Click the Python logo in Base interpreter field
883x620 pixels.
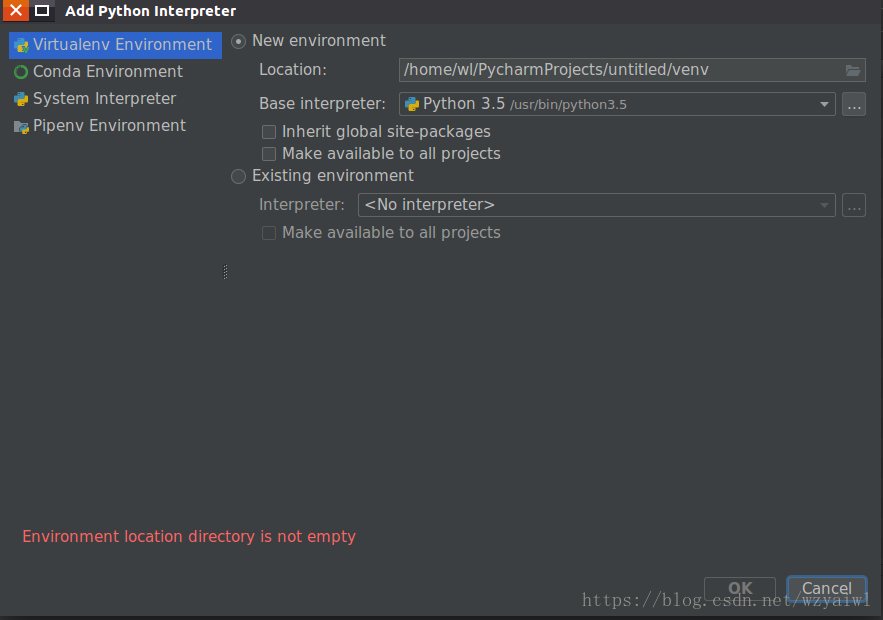pyautogui.click(x=412, y=104)
